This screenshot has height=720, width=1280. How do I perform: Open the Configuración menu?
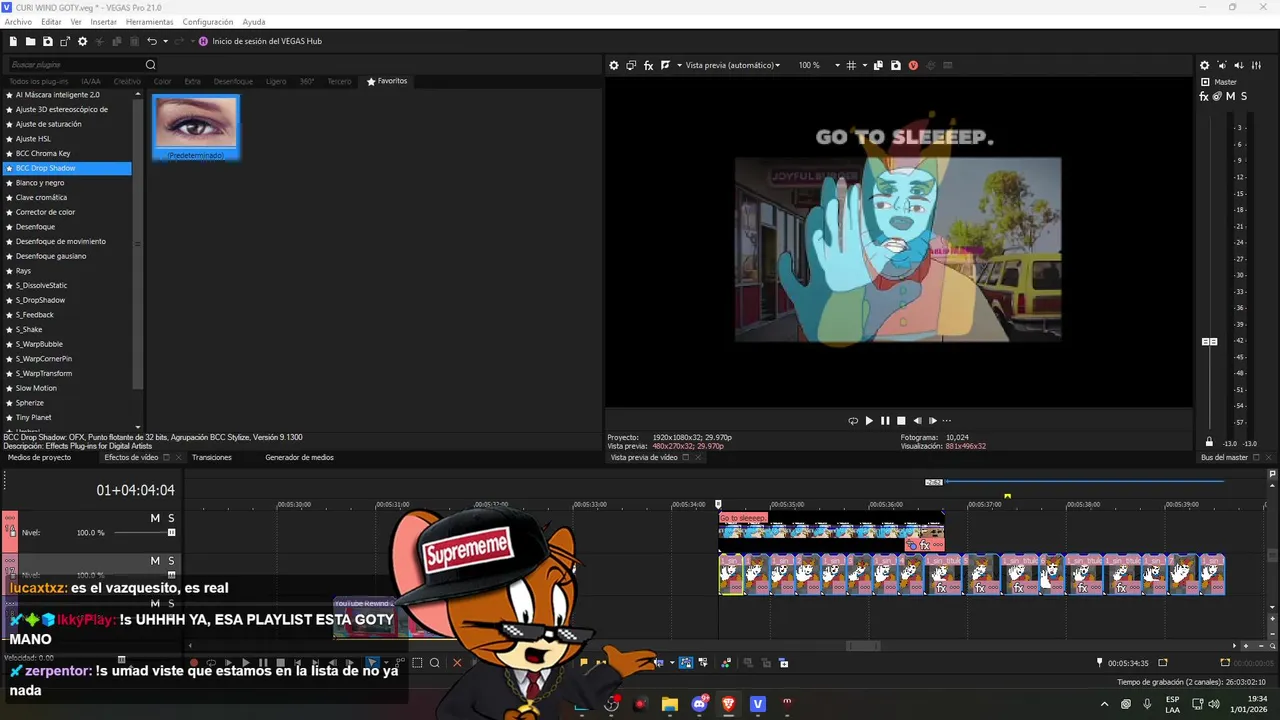(x=208, y=22)
